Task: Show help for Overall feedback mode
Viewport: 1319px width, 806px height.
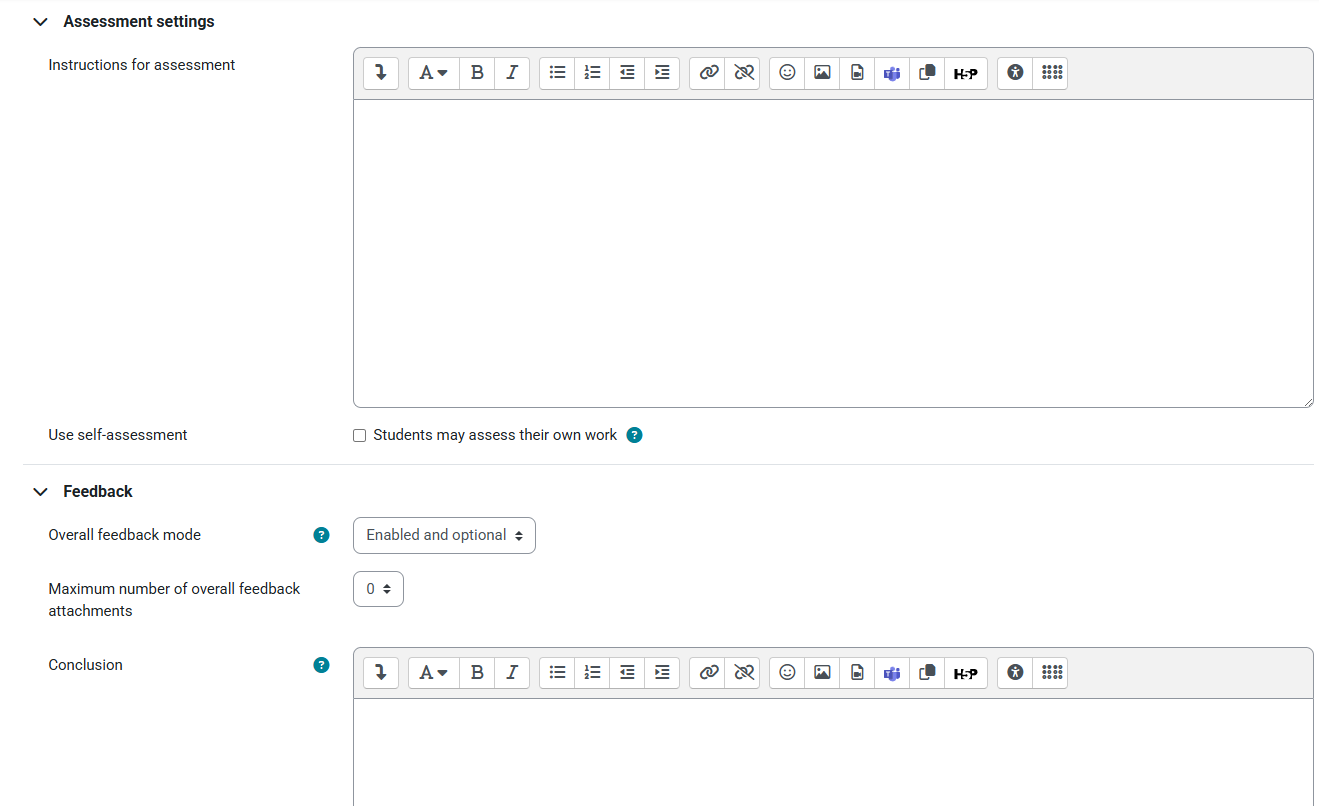Action: [x=321, y=536]
